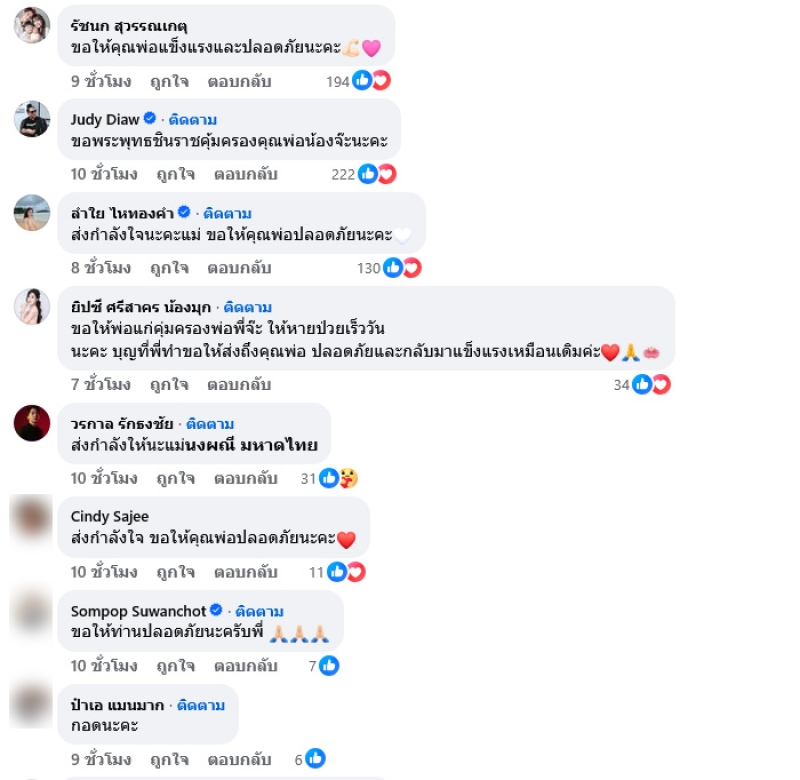Follow วรกาล รักธงชัย with ติดตาม

coord(210,424)
